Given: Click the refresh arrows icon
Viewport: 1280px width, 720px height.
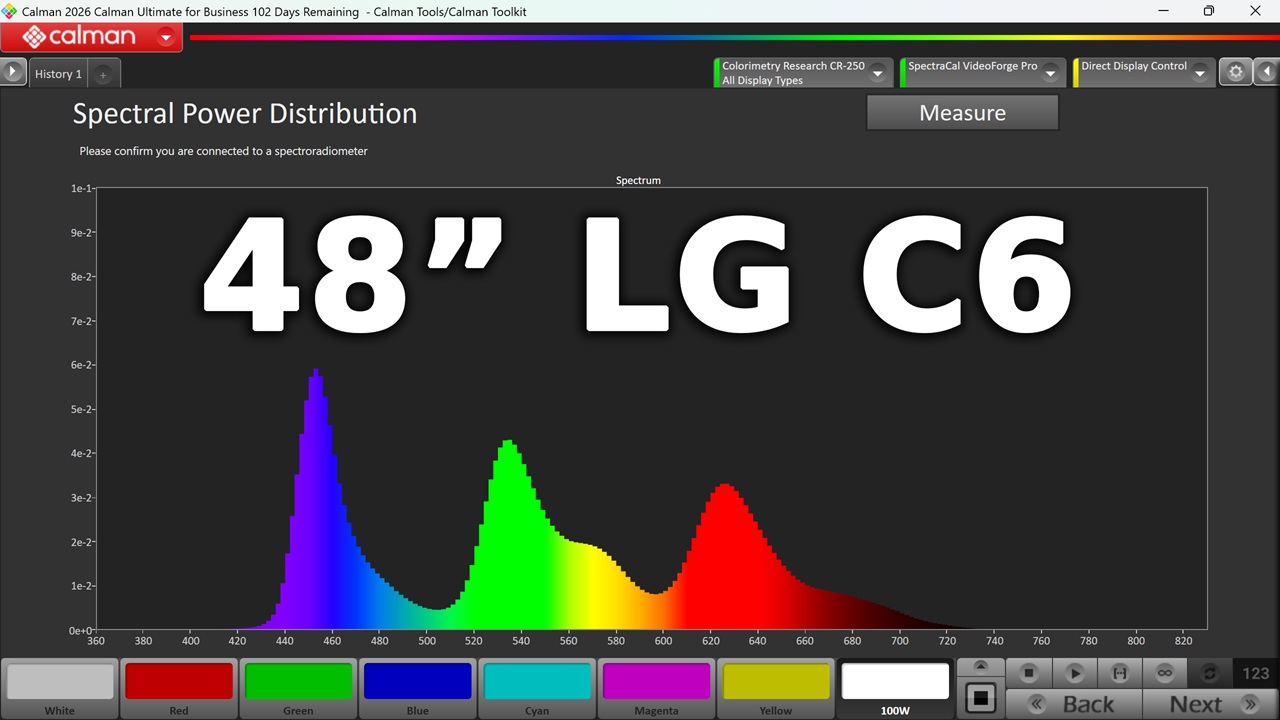Looking at the screenshot, I should pyautogui.click(x=1210, y=673).
